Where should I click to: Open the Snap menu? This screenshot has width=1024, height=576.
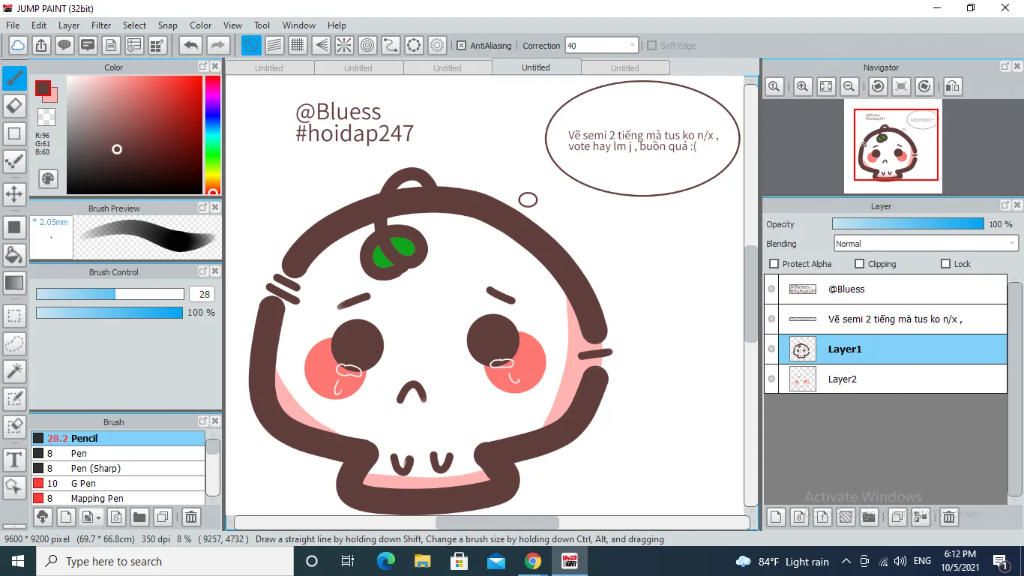[x=167, y=25]
